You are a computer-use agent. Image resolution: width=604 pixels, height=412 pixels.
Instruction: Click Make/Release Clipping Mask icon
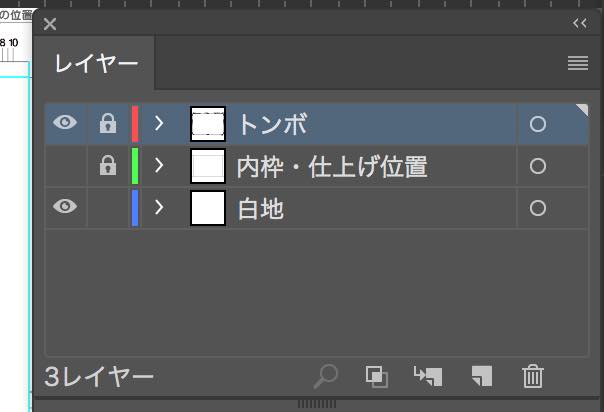point(376,377)
